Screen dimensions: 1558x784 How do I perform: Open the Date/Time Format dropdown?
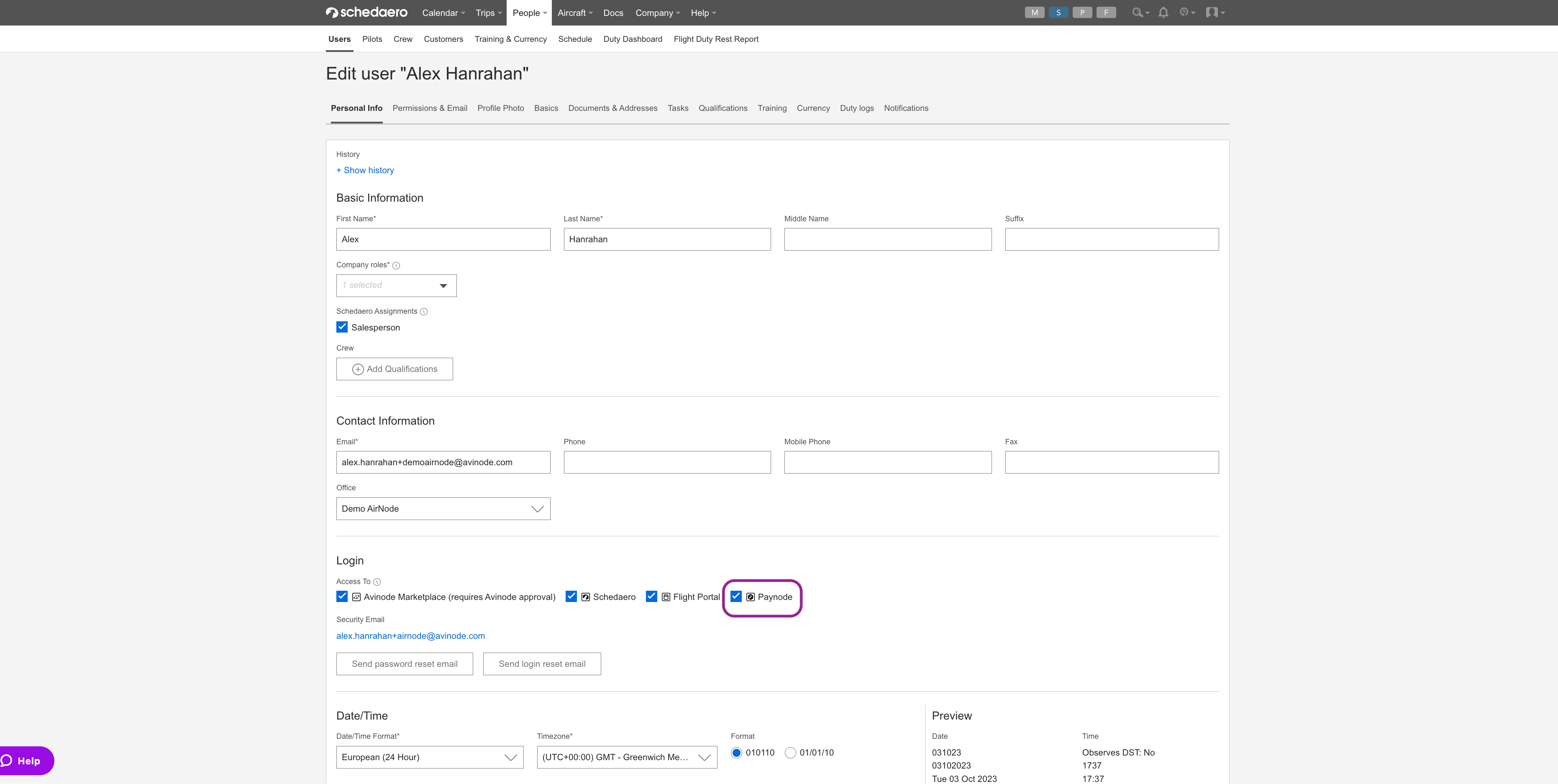(x=429, y=757)
